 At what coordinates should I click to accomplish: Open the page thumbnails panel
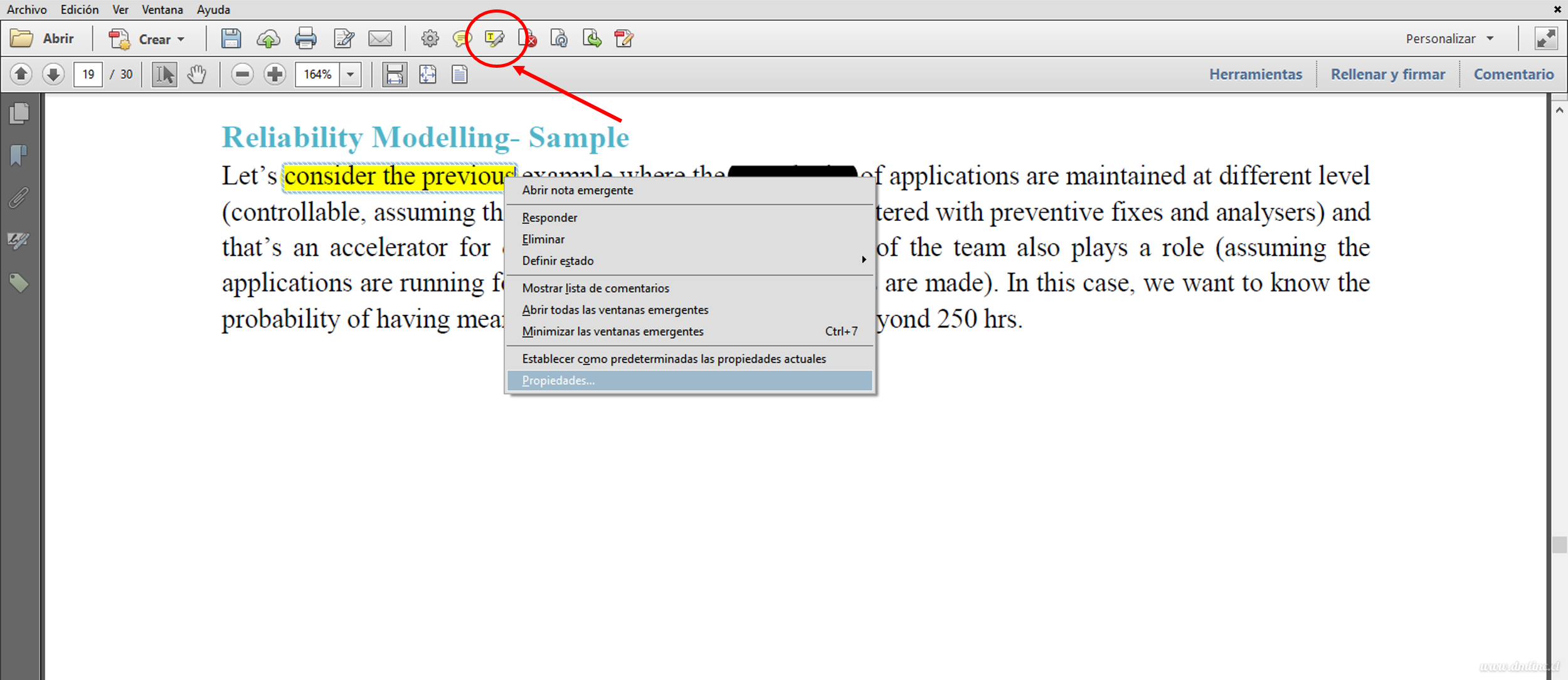19,113
